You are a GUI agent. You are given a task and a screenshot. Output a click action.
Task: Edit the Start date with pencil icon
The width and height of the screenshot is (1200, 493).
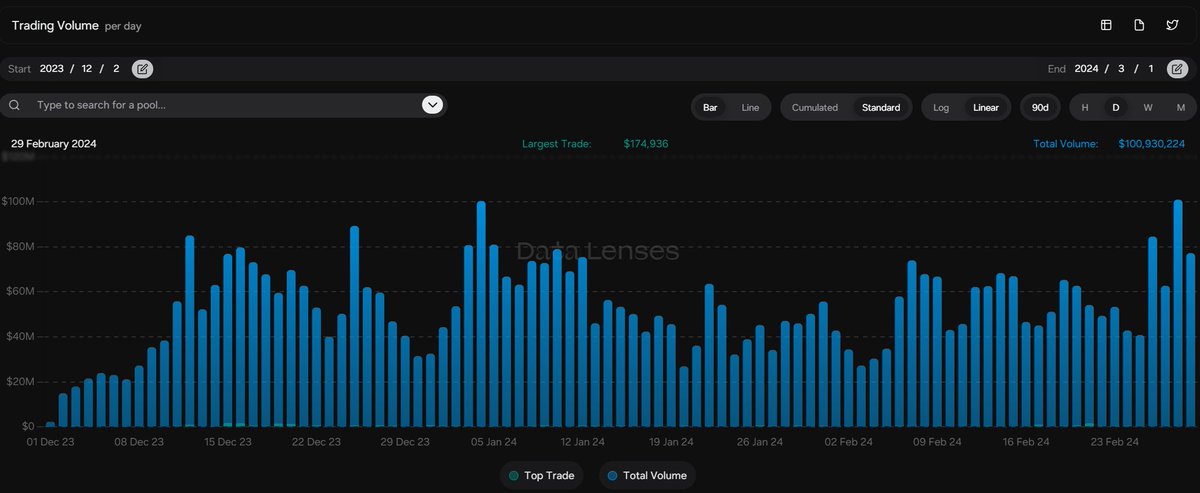[143, 69]
